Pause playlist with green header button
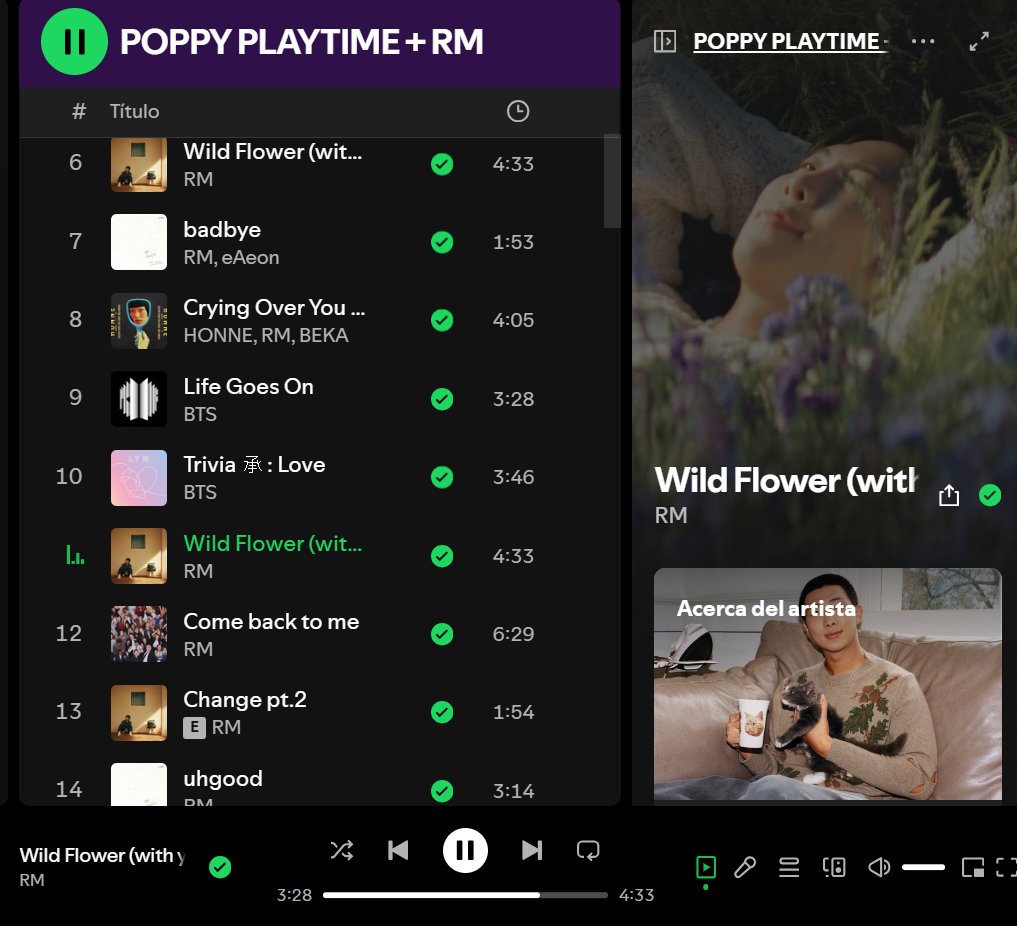The height and width of the screenshot is (926, 1017). (74, 42)
